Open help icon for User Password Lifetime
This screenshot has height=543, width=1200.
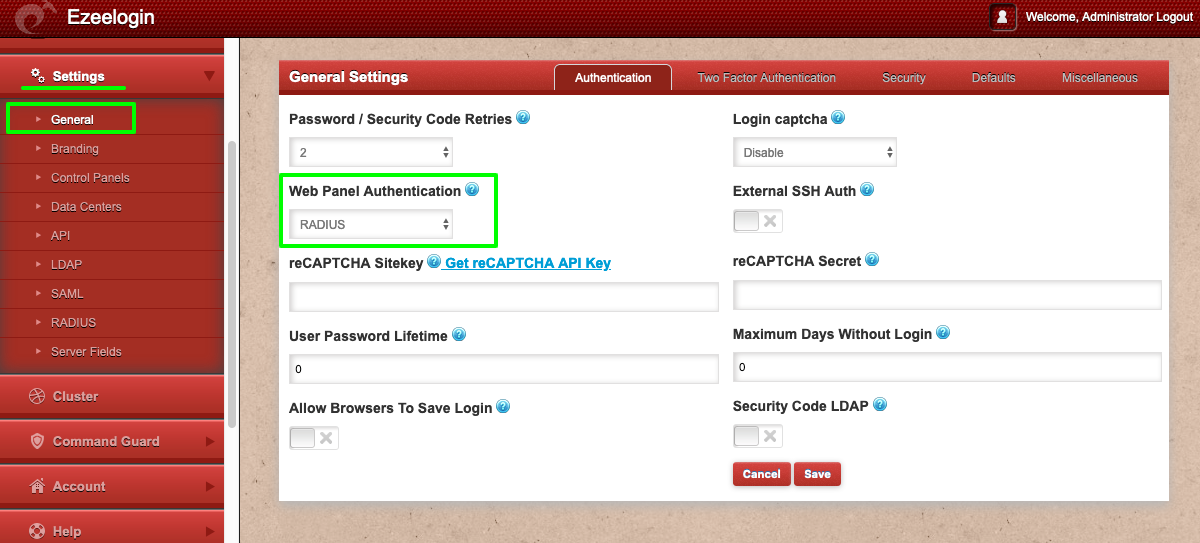click(458, 334)
